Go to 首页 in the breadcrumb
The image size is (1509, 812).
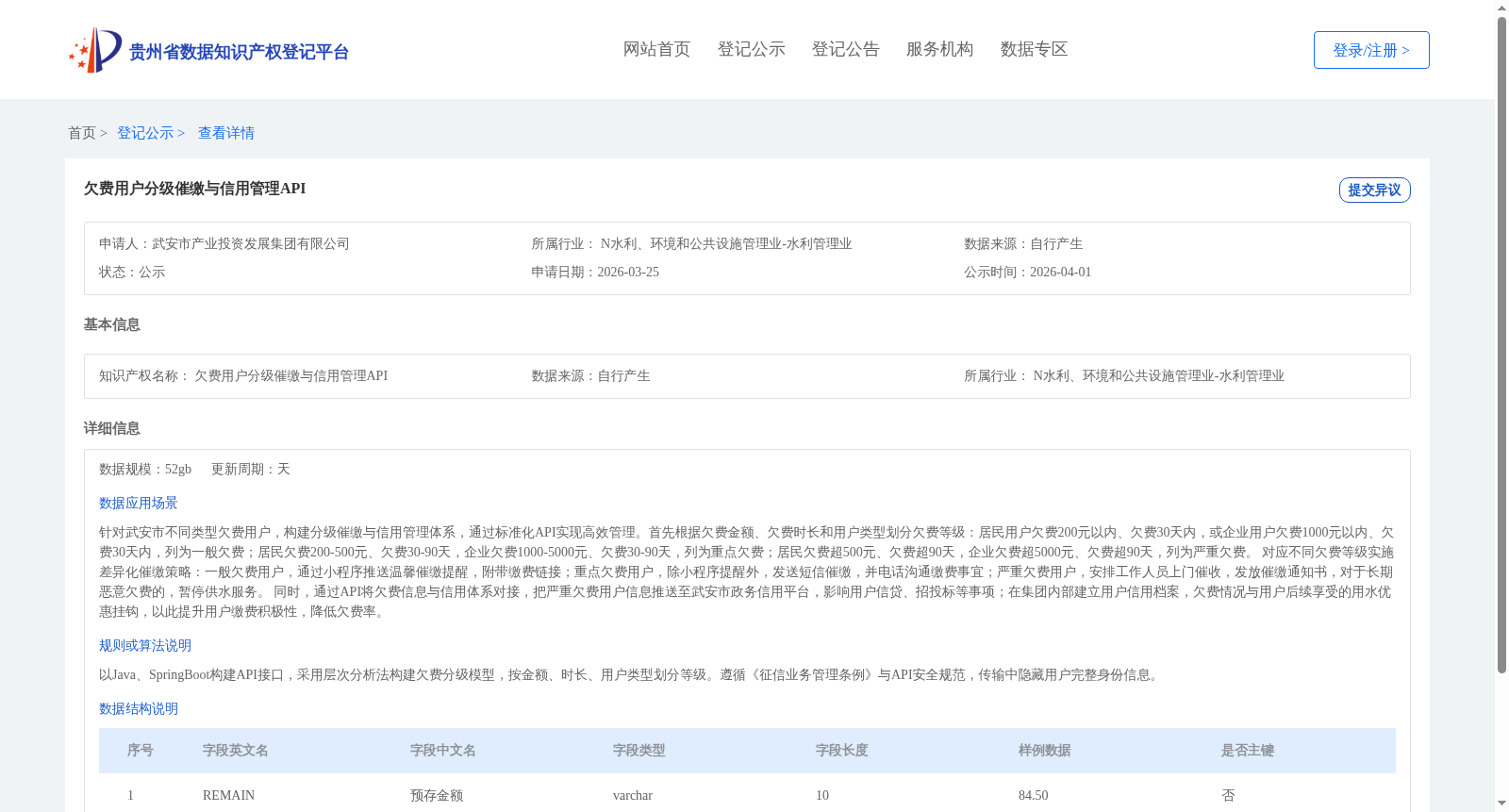coord(82,133)
